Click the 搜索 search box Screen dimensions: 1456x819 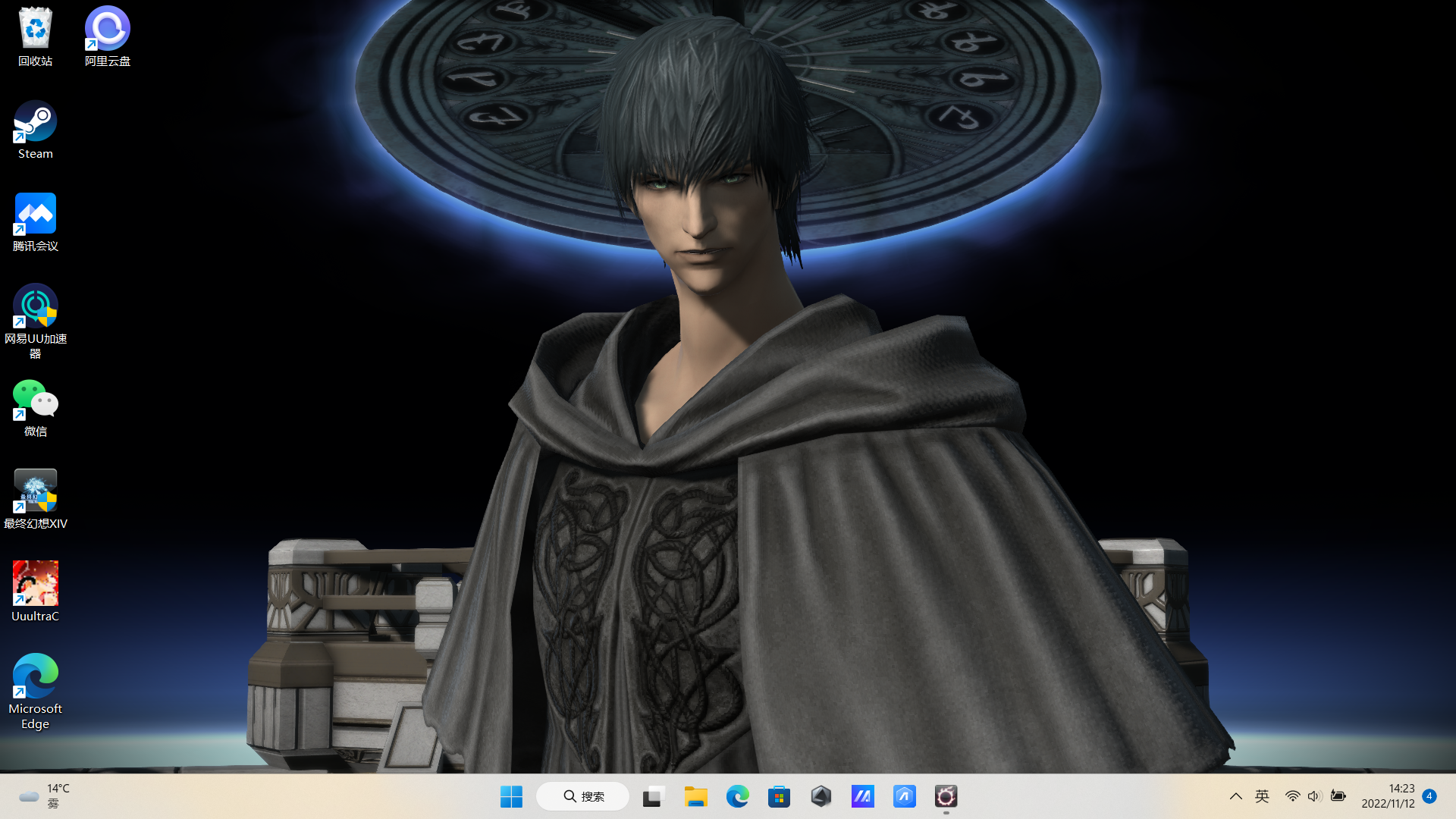coord(583,796)
